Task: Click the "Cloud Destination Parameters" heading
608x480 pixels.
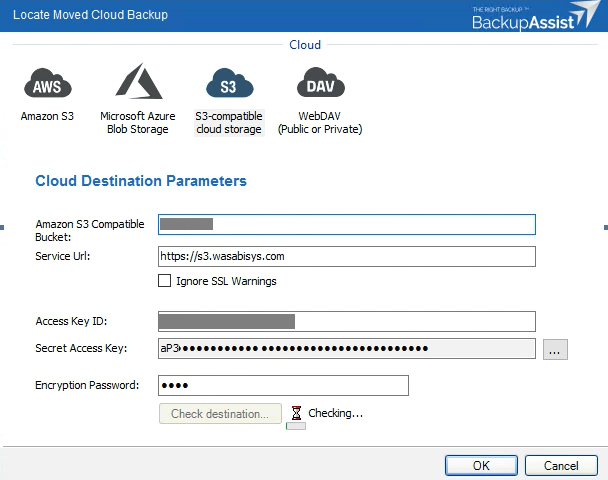Action: 141,181
